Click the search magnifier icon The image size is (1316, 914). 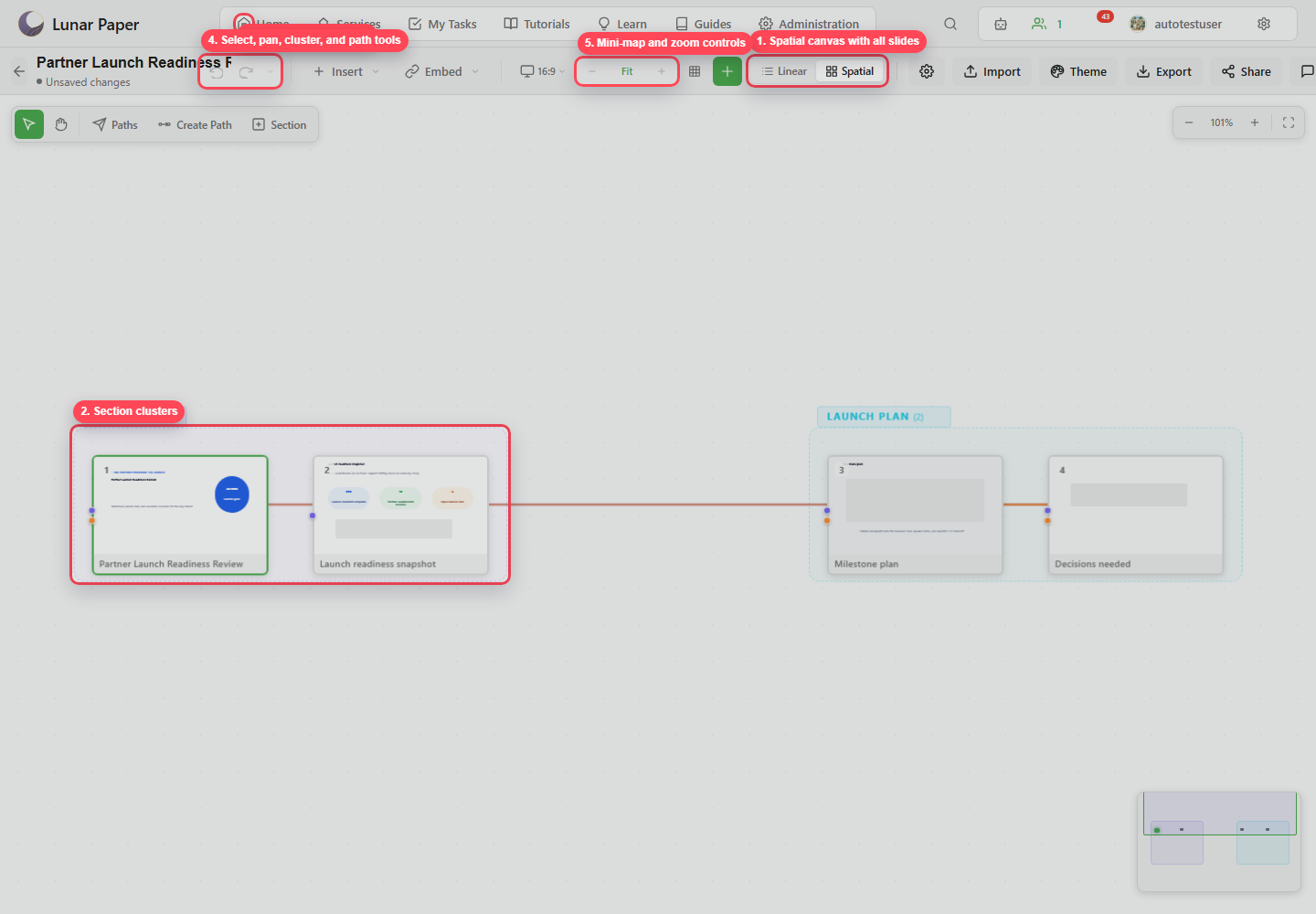coord(950,24)
